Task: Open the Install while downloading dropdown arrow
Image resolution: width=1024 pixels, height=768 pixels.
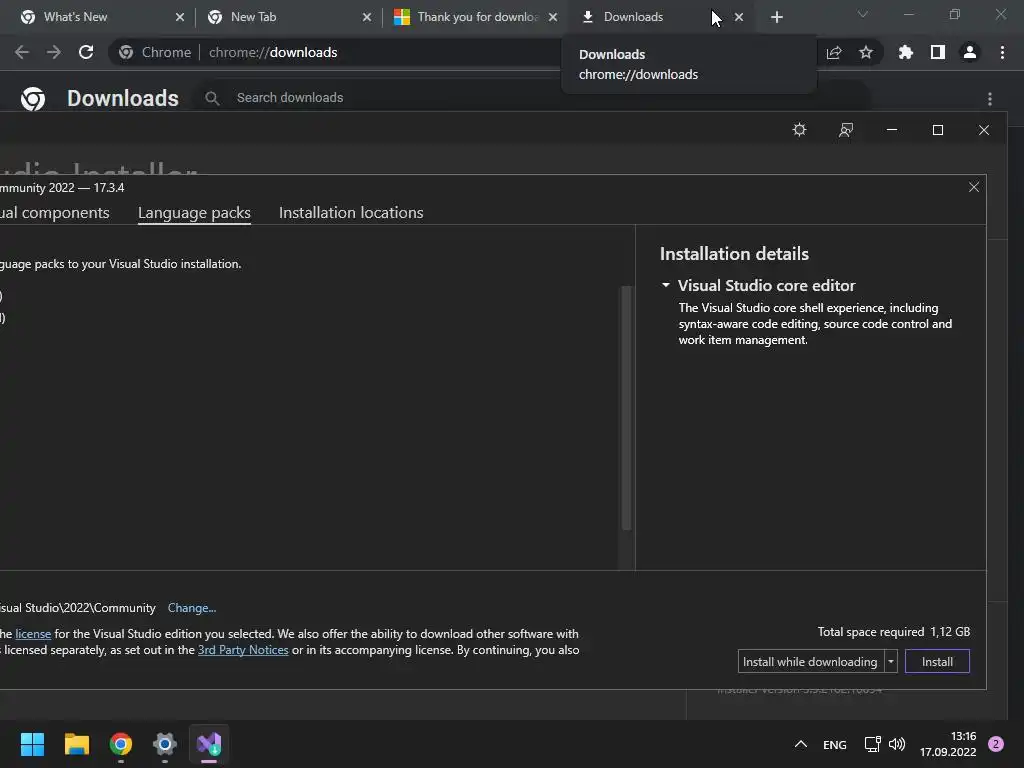Action: tap(891, 662)
